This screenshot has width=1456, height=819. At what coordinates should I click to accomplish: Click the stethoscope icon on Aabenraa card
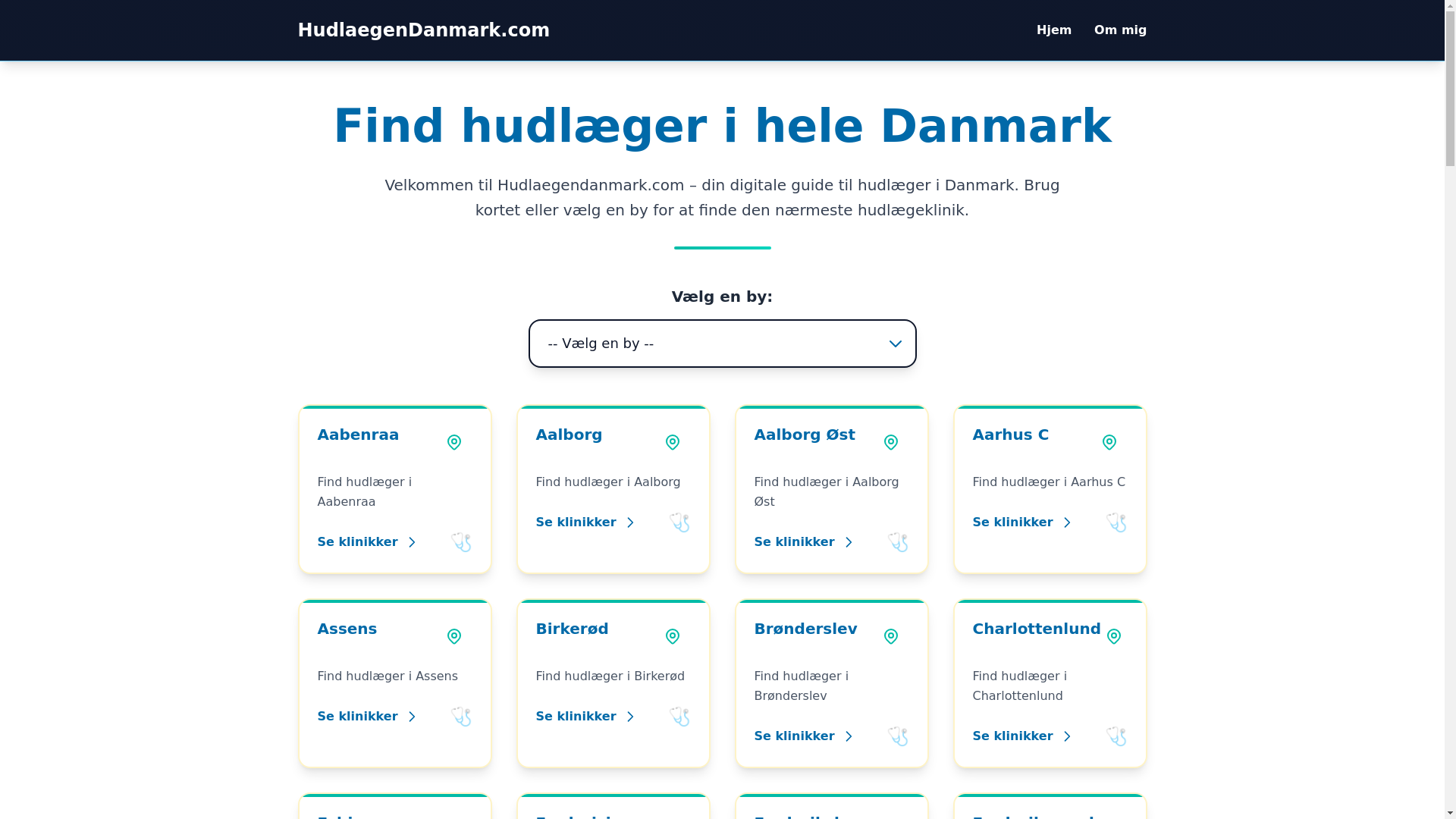pos(461,542)
